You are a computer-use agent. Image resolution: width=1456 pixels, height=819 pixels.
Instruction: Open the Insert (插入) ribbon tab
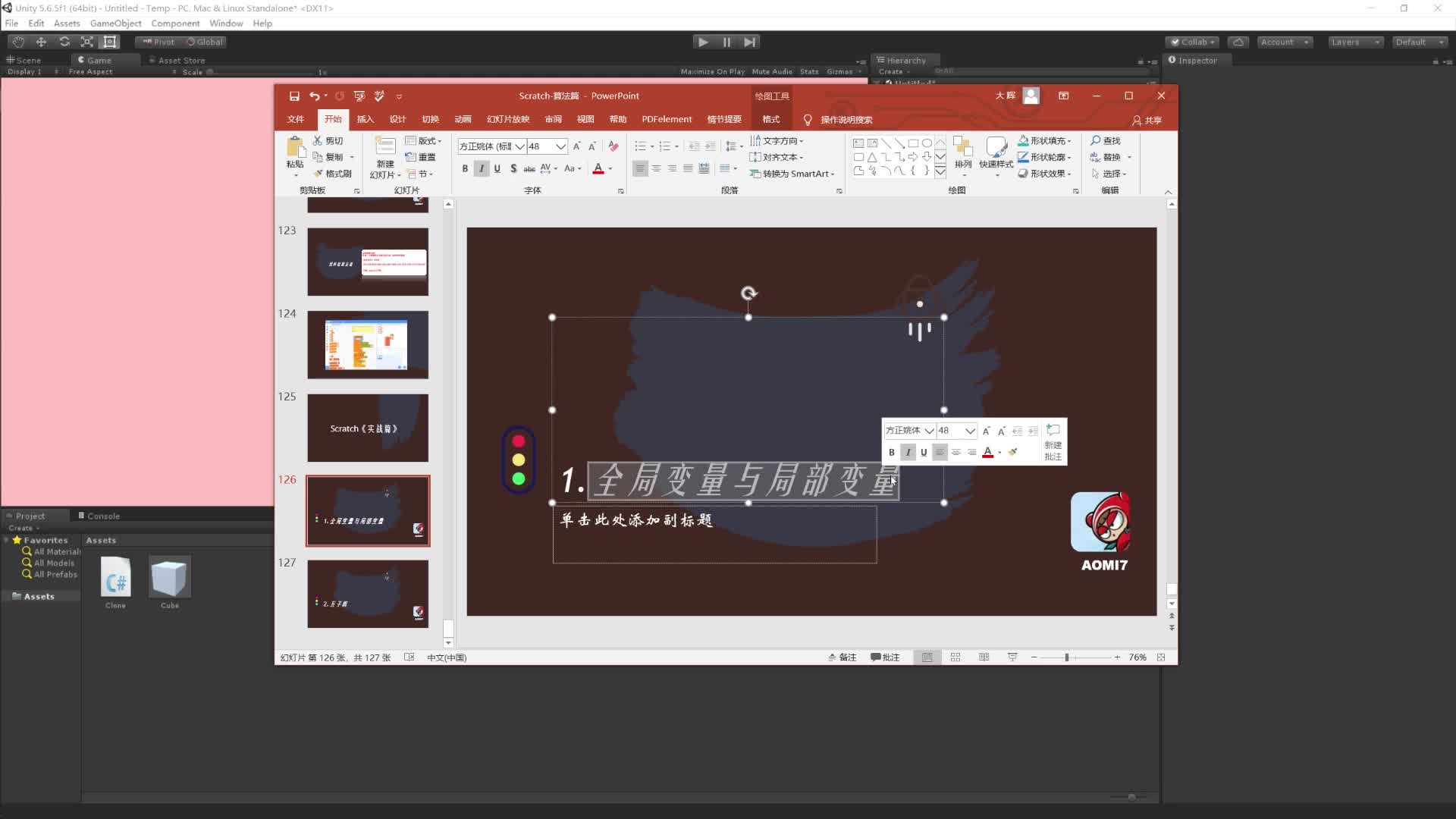366,119
